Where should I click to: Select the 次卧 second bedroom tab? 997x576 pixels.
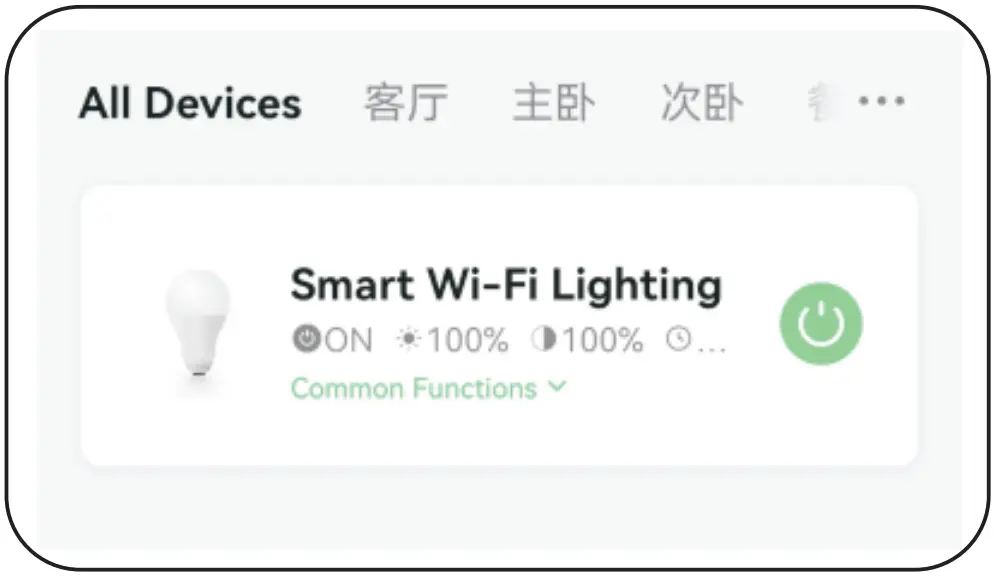(x=701, y=101)
